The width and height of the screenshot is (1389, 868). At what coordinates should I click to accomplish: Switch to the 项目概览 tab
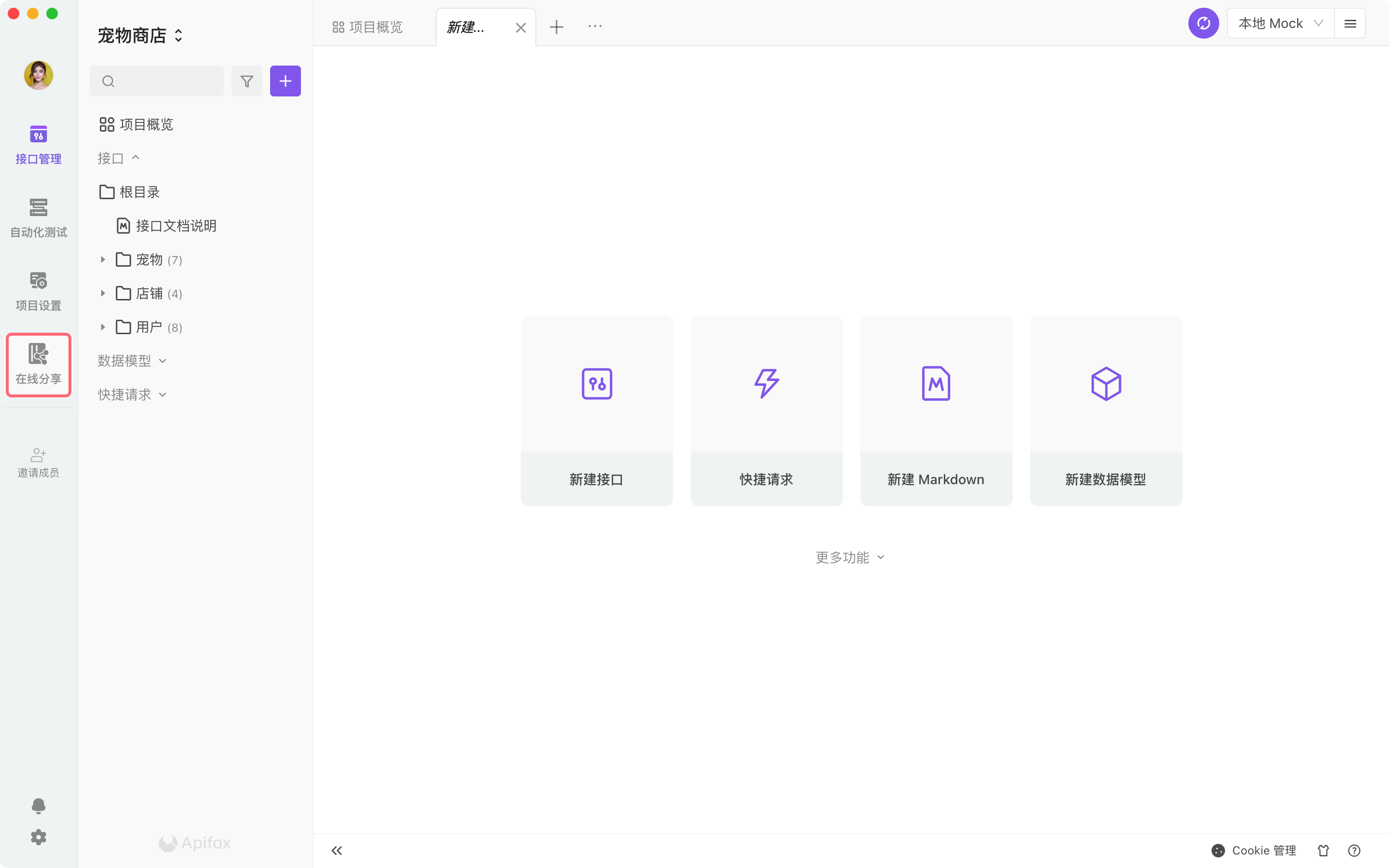368,27
